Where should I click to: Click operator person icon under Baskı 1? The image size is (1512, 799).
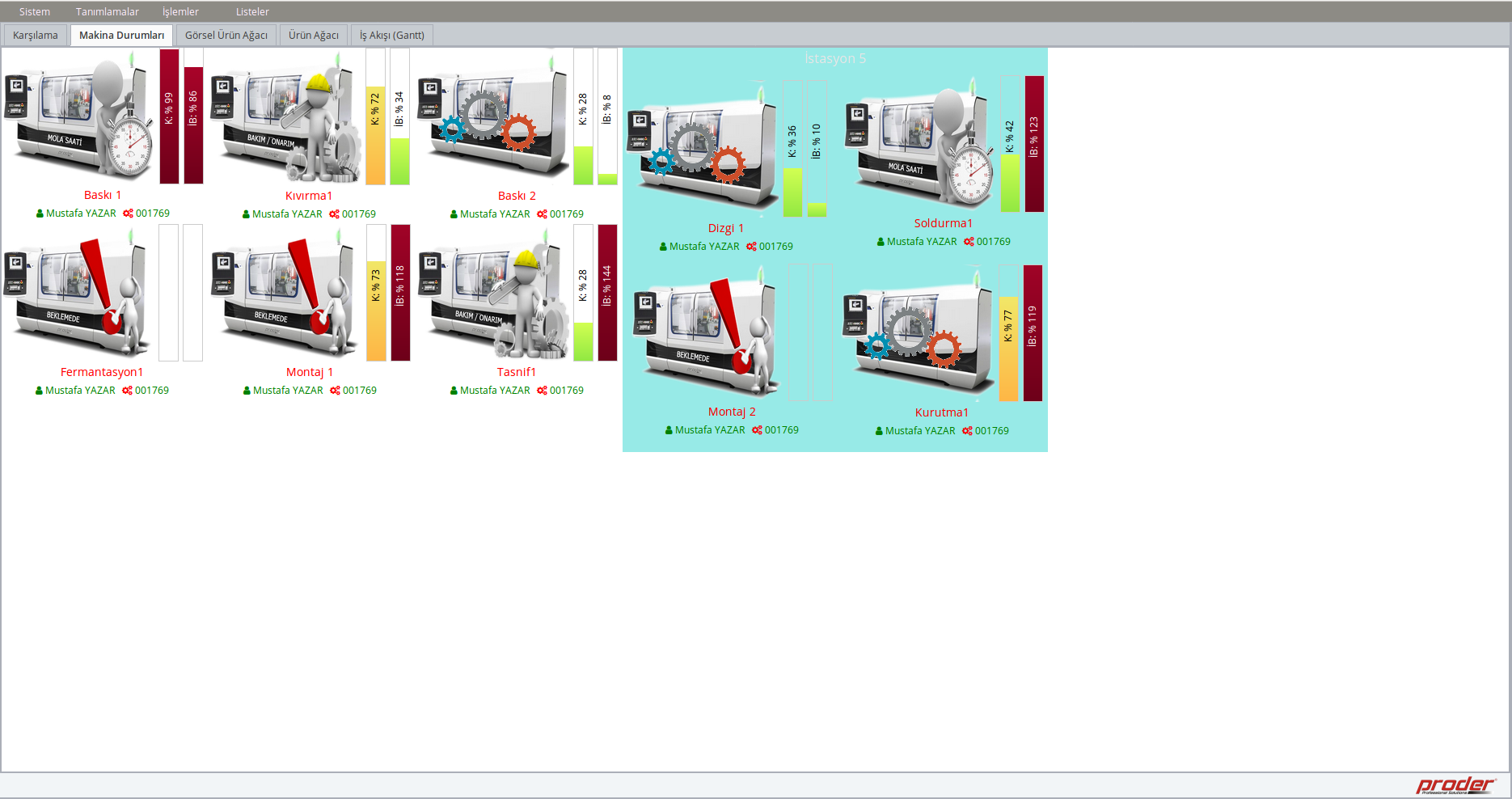[40, 214]
